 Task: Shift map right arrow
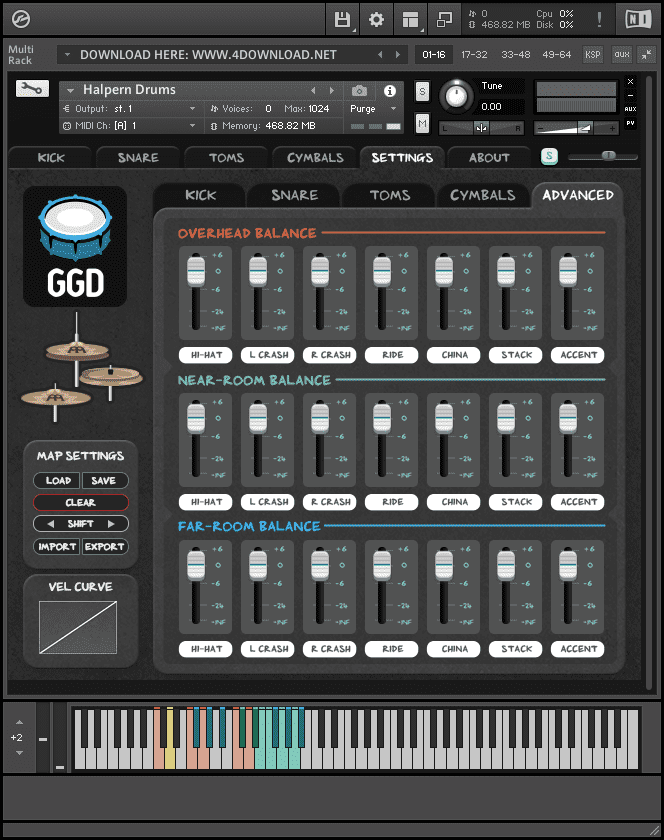tap(111, 523)
